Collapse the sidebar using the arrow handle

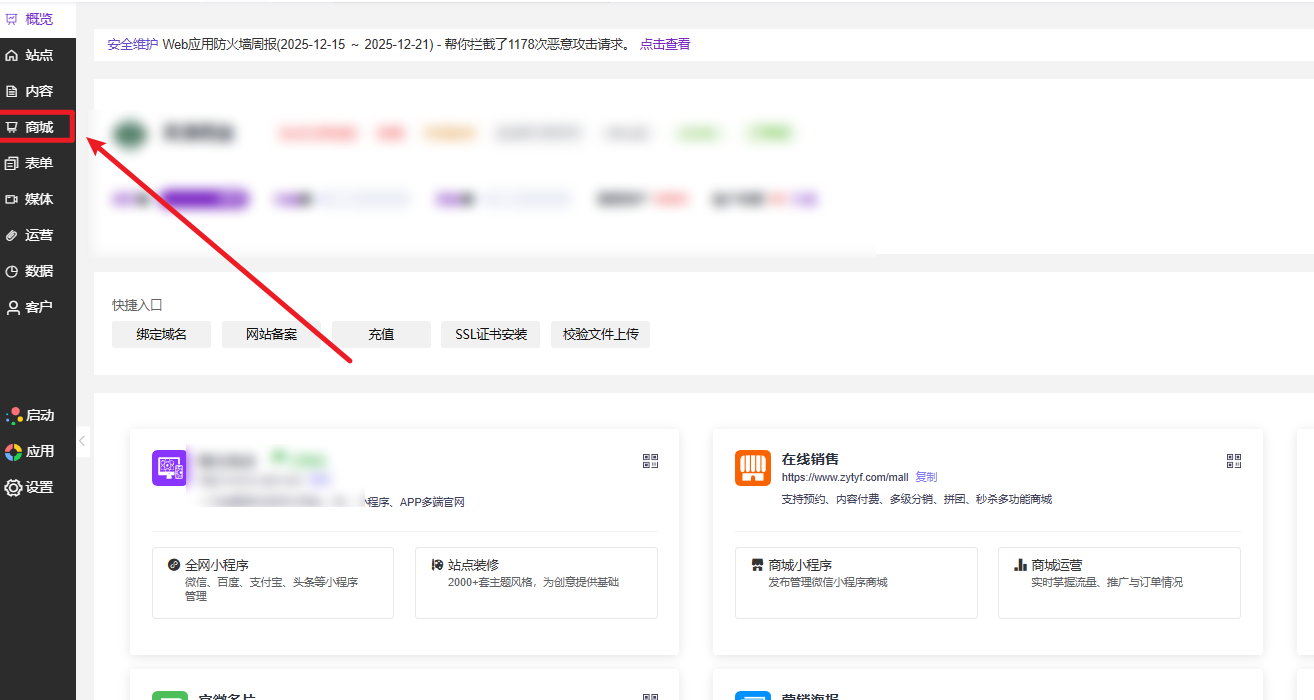coord(83,441)
